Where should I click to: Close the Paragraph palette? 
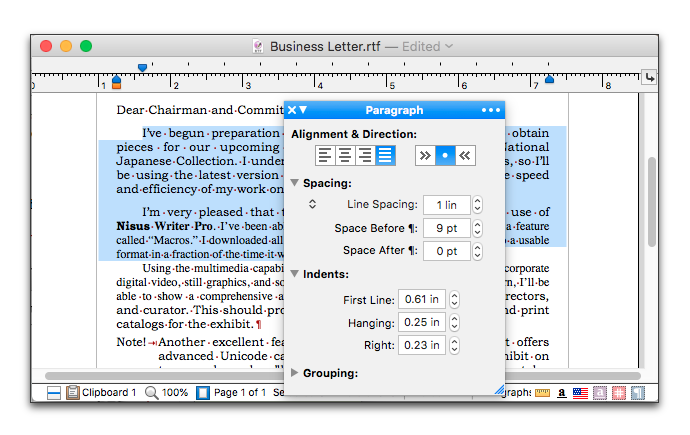[x=292, y=110]
